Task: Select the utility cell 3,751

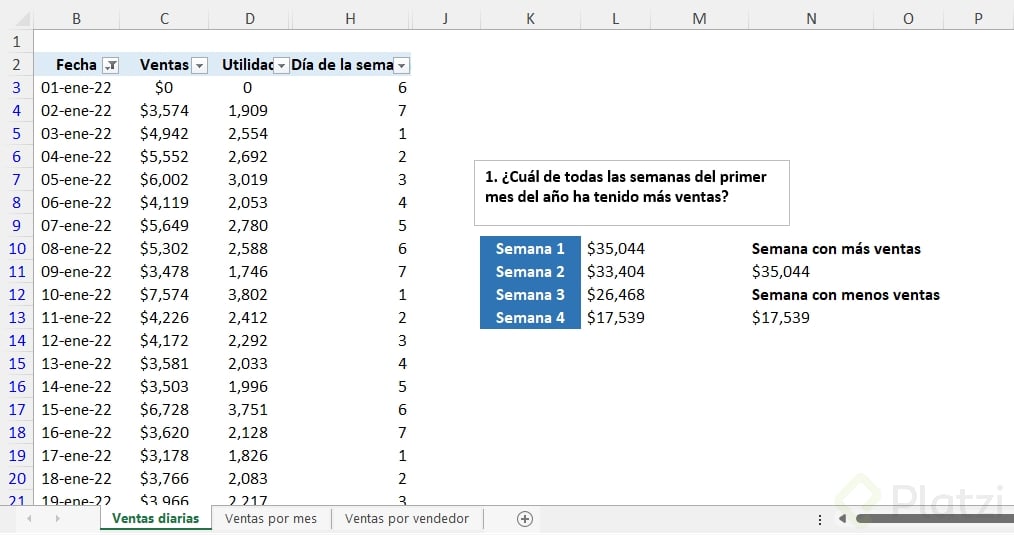Action: (x=250, y=409)
